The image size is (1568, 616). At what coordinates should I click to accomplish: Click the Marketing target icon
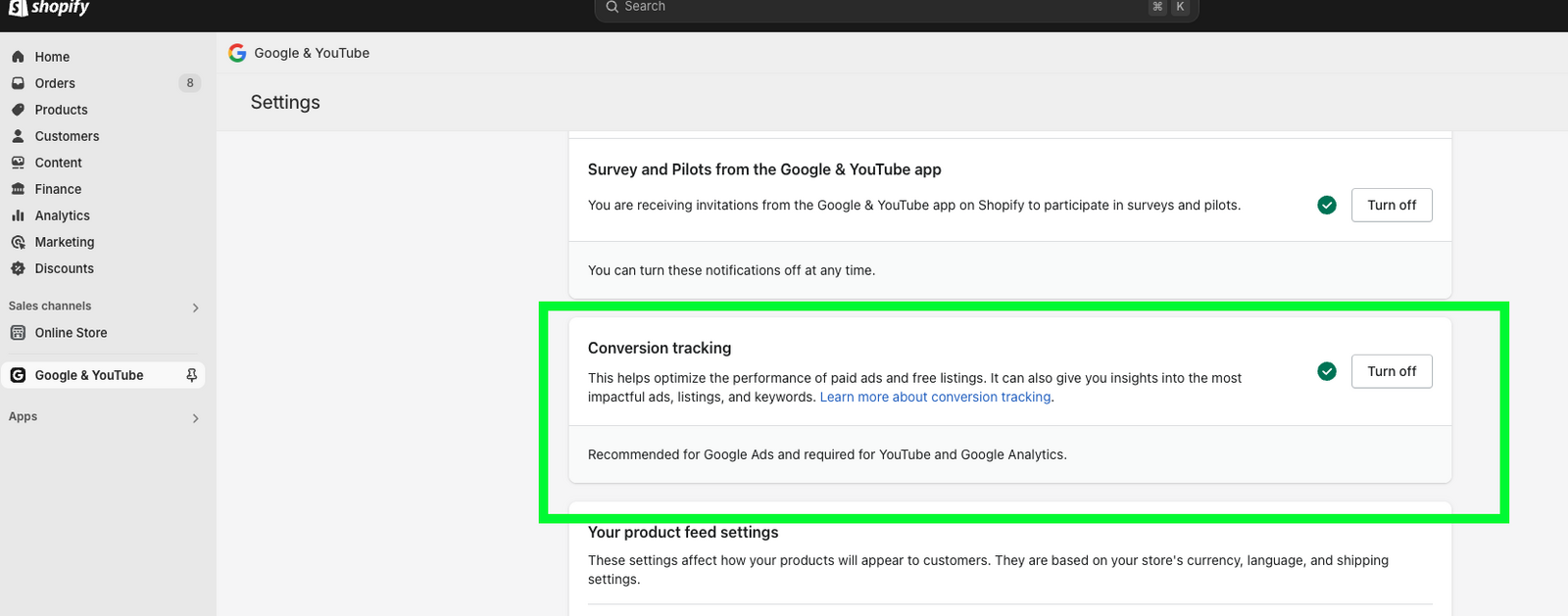(18, 242)
